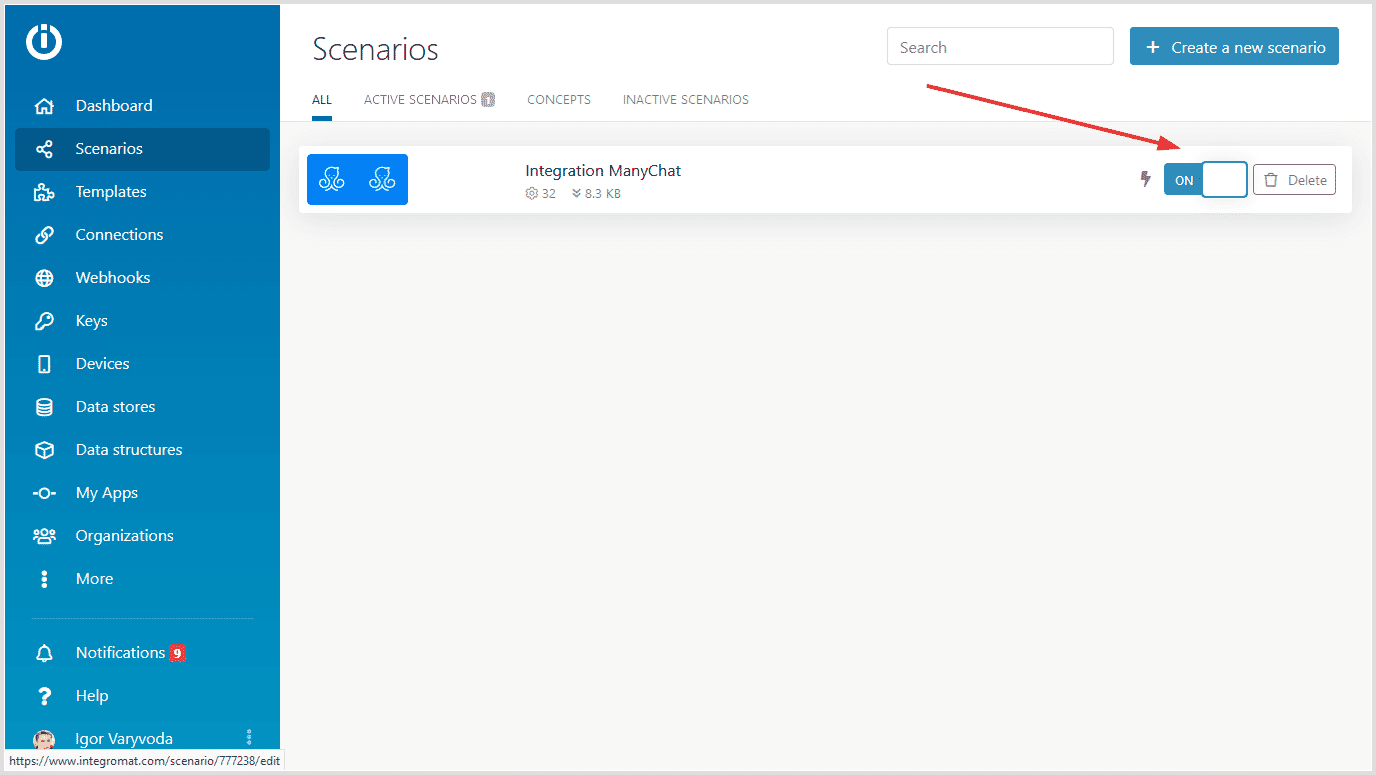1376x775 pixels.
Task: Open the user options dots beside Igor Varyvoda
Action: click(249, 737)
